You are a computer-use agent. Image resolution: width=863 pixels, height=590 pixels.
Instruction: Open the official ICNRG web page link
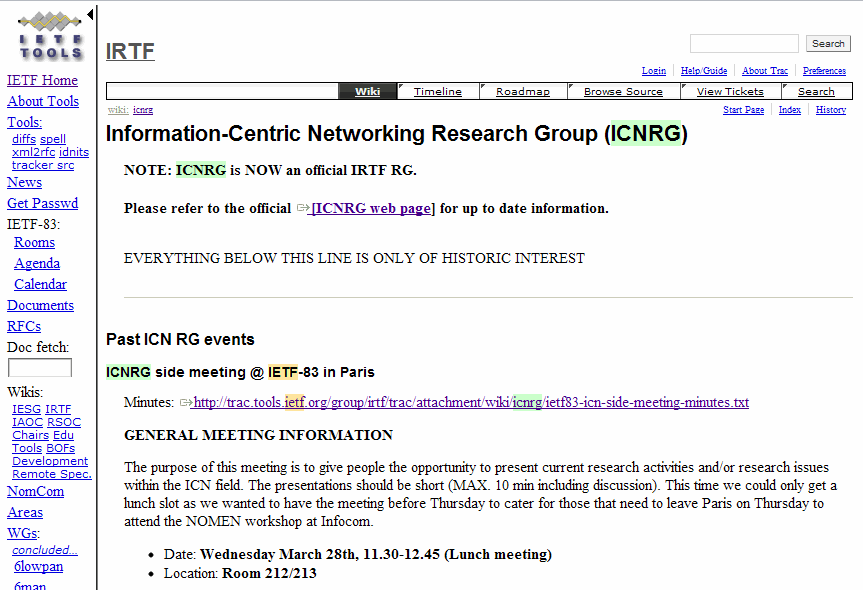(x=371, y=209)
